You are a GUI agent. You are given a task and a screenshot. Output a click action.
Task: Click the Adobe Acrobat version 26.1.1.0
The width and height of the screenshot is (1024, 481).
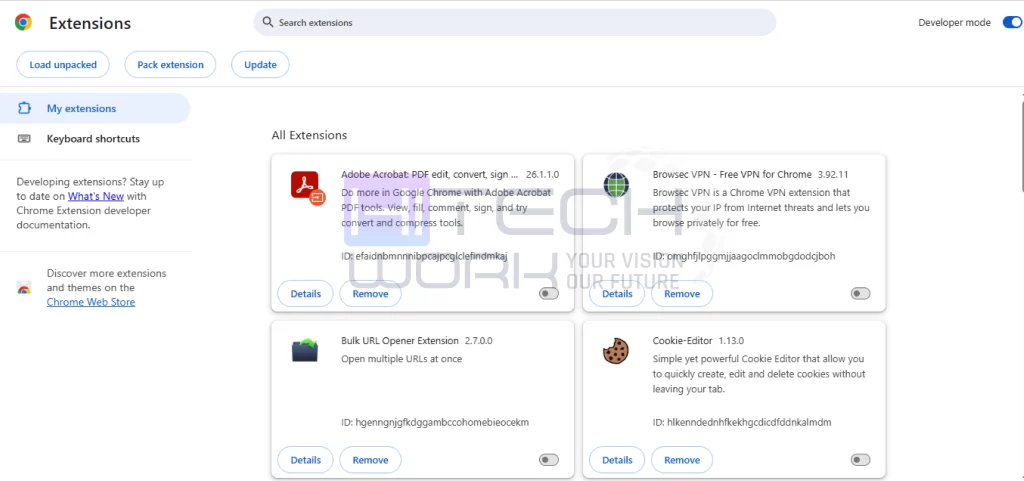[542, 175]
